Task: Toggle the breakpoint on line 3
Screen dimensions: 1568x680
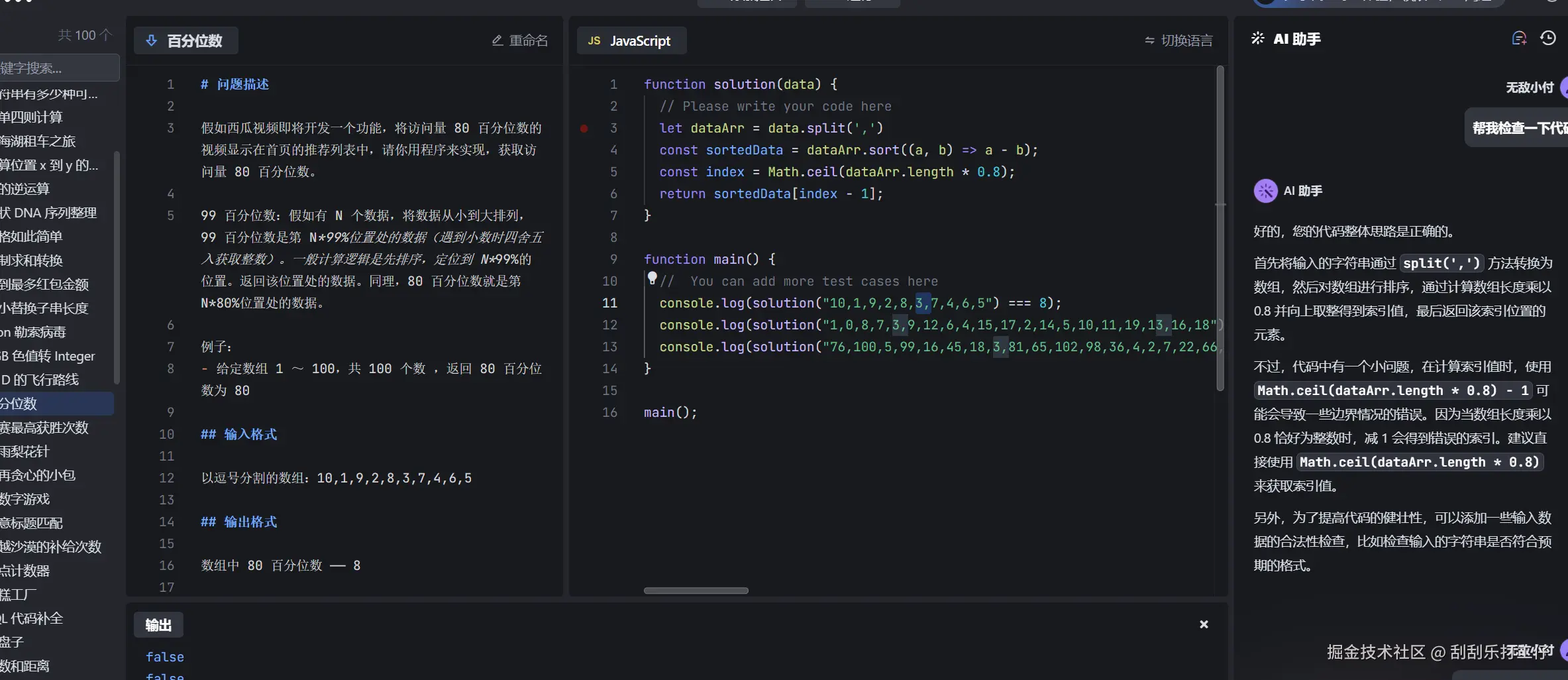Action: pos(584,128)
